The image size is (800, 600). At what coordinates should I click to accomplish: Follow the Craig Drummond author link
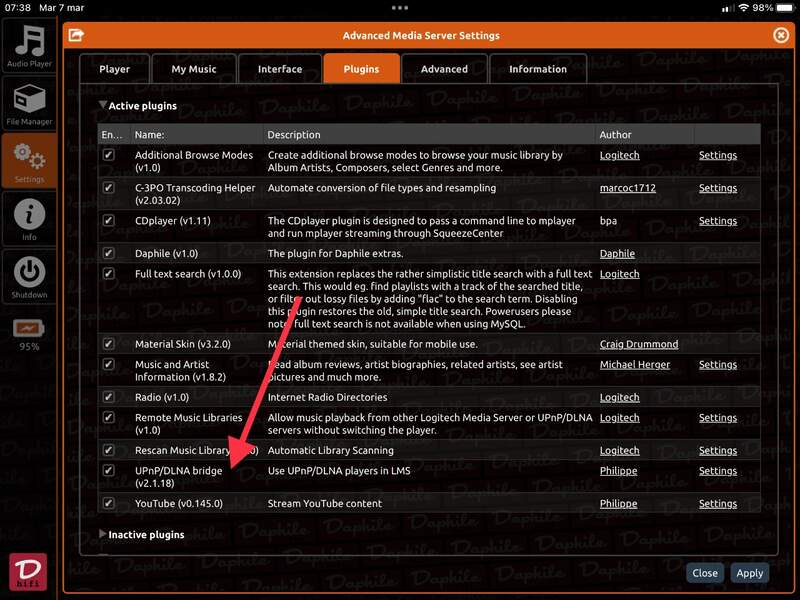pyautogui.click(x=638, y=344)
